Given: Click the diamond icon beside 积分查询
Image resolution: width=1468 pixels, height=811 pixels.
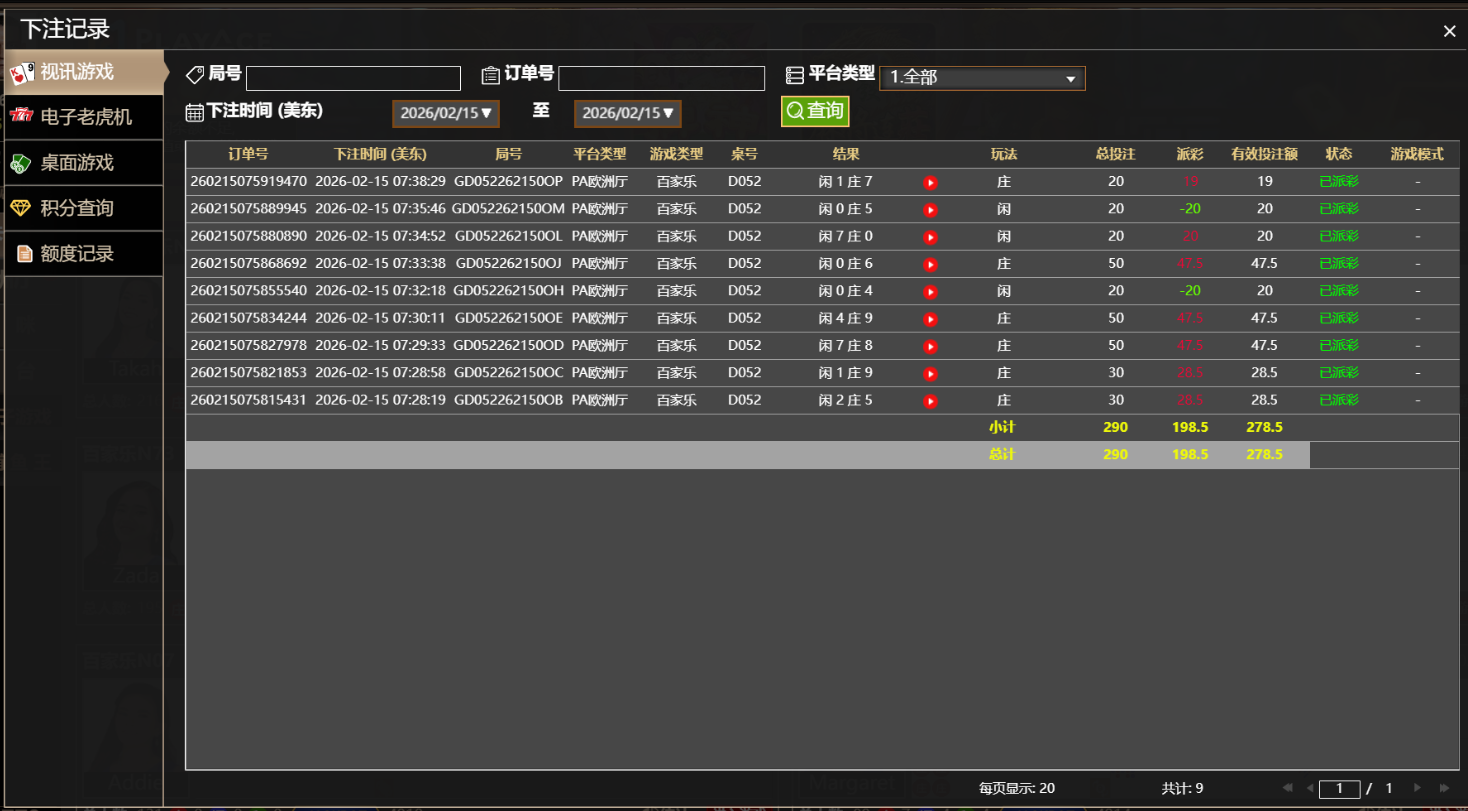Looking at the screenshot, I should click(22, 208).
